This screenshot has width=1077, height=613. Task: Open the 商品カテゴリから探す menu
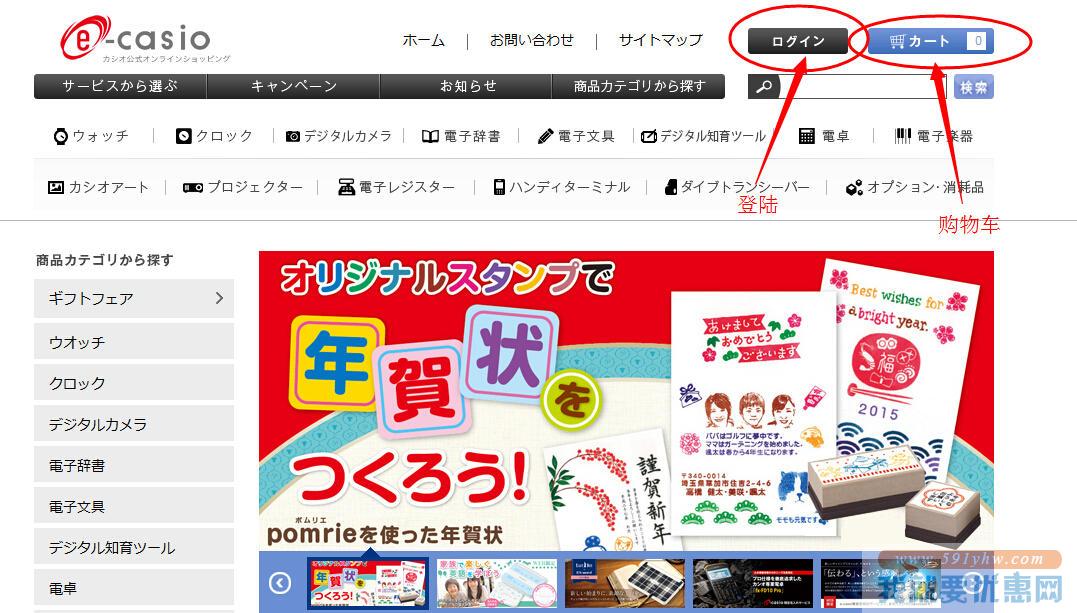[639, 86]
